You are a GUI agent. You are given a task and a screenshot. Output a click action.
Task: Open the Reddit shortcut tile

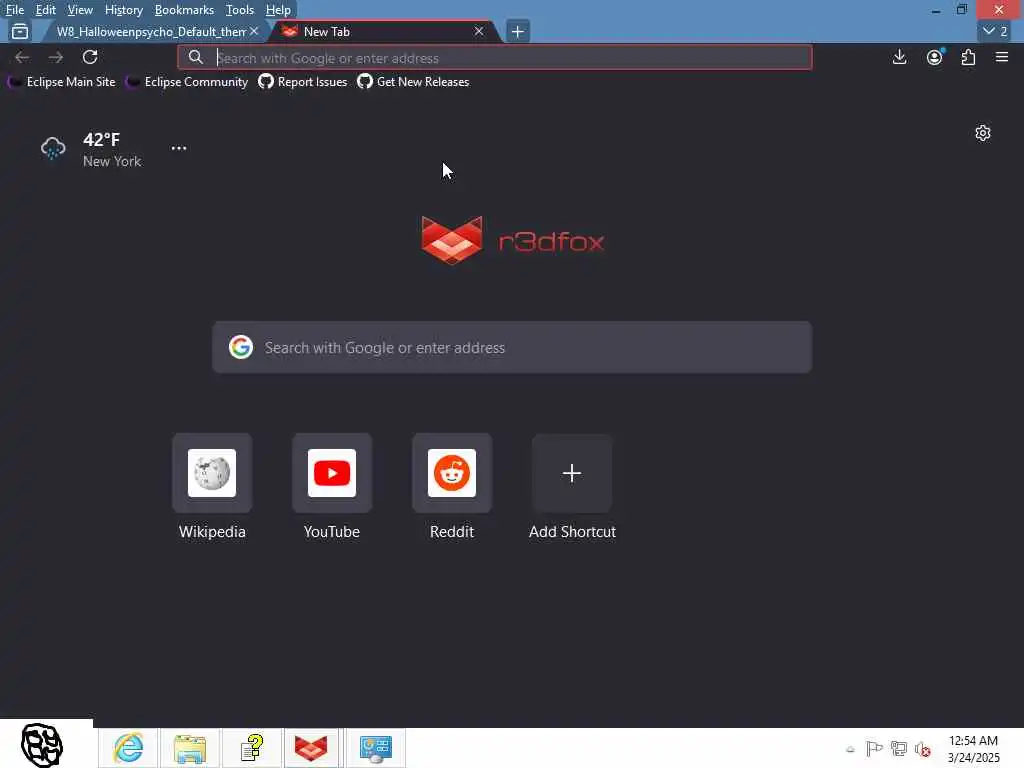coord(452,487)
